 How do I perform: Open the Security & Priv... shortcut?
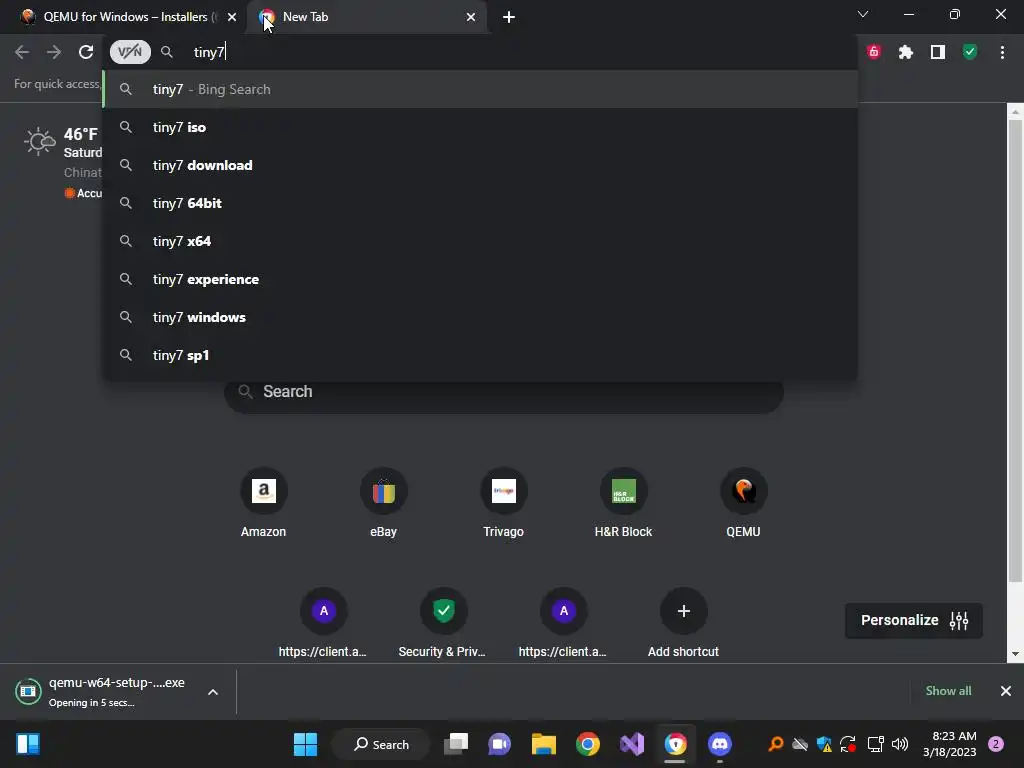443,623
